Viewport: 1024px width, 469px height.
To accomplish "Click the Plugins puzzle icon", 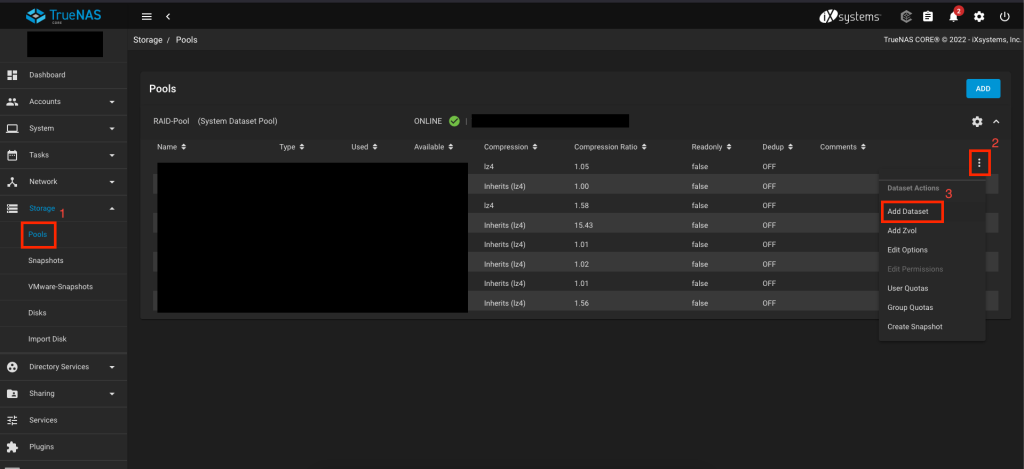I will 12,447.
